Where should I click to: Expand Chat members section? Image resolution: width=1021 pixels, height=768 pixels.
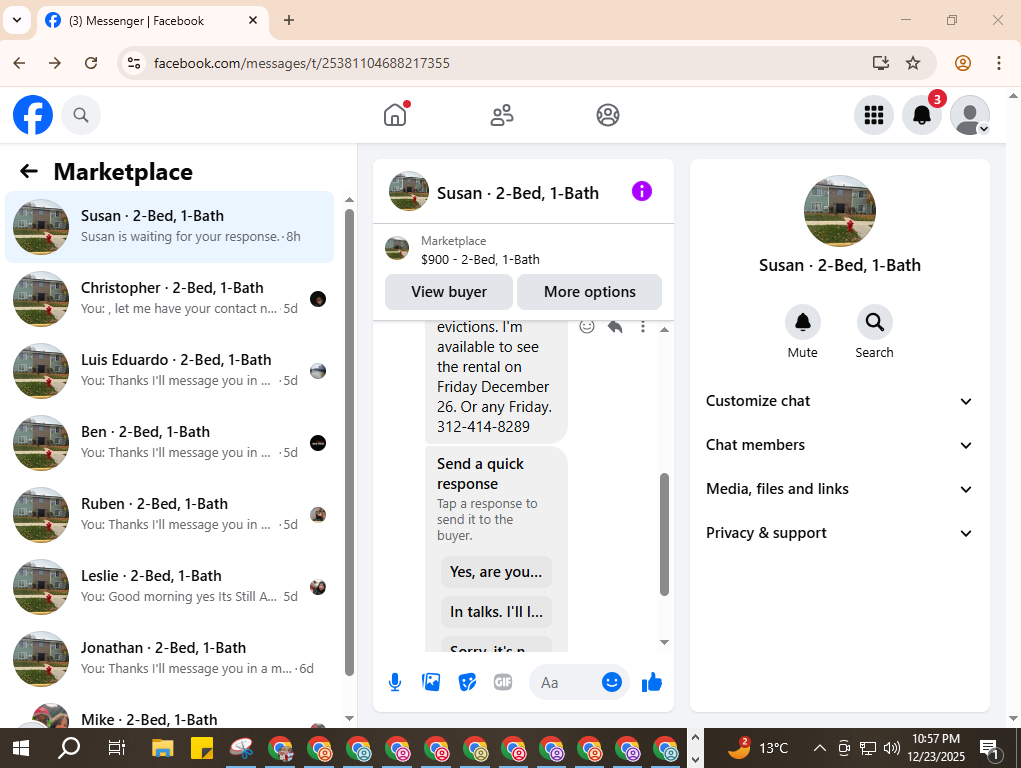point(839,445)
